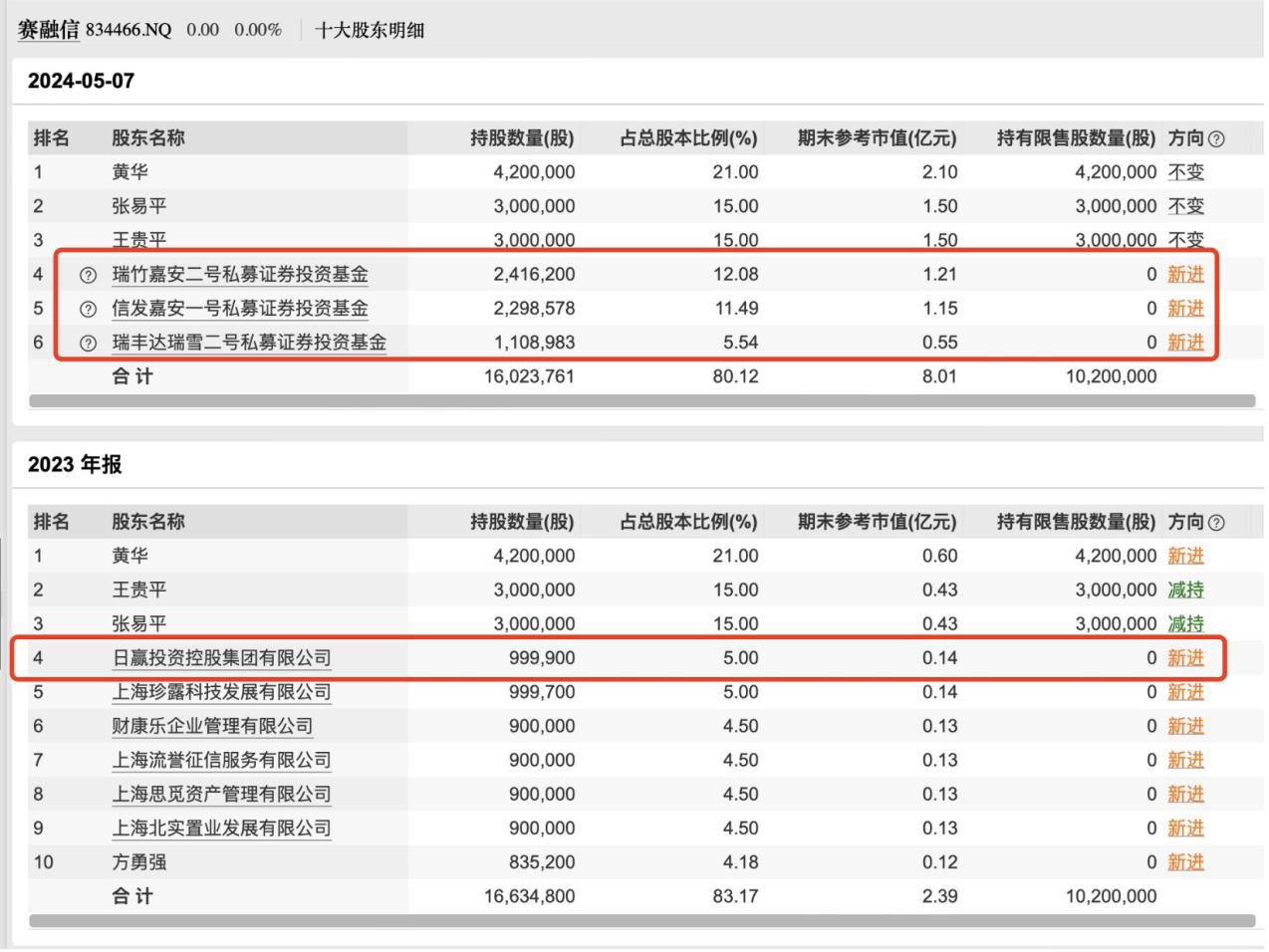Click 期末参考市值(亿元) header in 2023 年报 table
Screen dimensions: 1269x952
coord(878,522)
